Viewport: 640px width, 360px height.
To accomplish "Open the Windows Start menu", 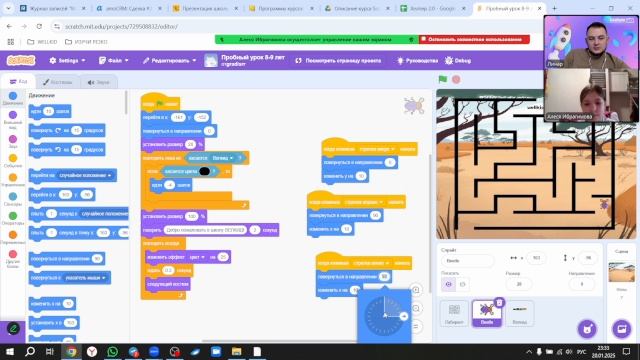I will 10,351.
